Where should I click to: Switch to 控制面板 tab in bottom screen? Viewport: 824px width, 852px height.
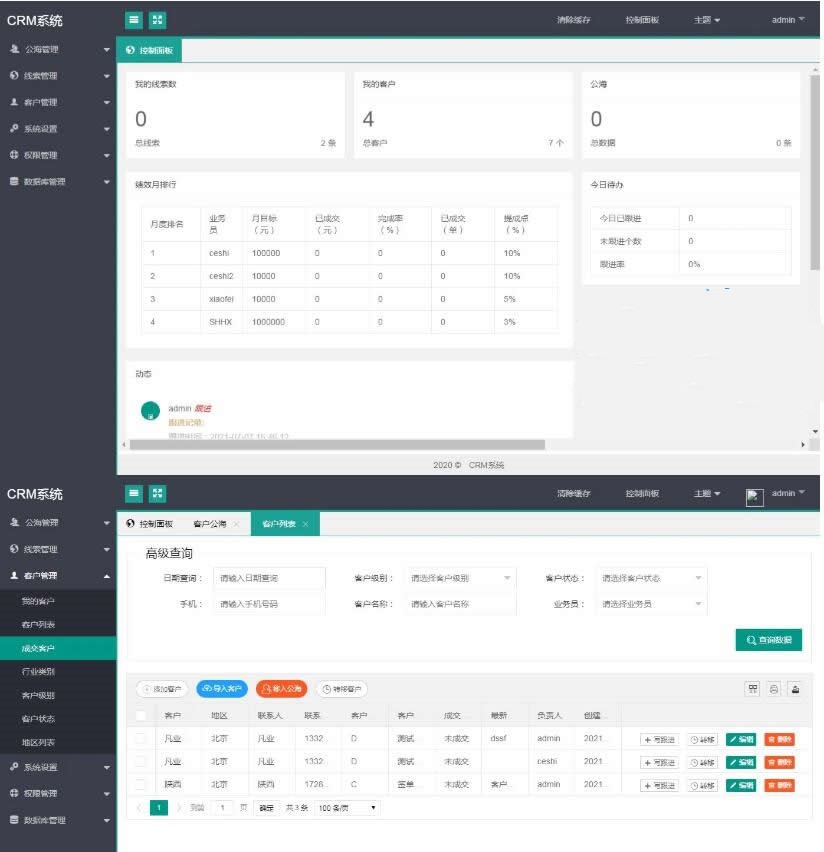coord(149,524)
